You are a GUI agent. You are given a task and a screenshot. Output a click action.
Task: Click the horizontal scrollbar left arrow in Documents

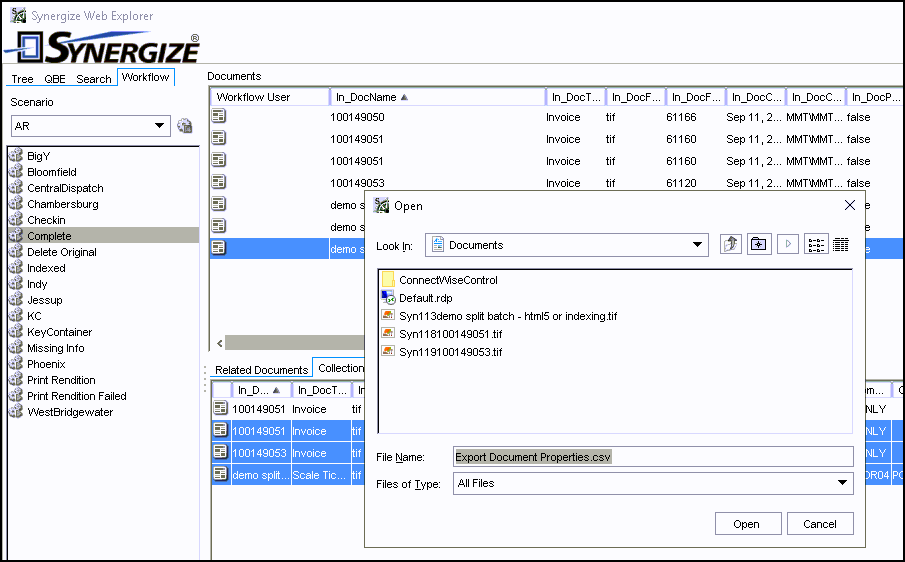click(219, 343)
